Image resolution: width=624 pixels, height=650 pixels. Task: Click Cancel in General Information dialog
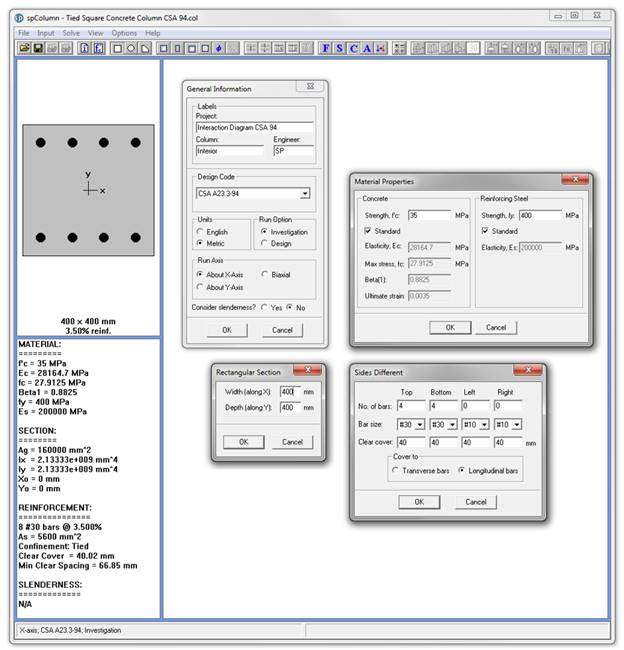282,330
